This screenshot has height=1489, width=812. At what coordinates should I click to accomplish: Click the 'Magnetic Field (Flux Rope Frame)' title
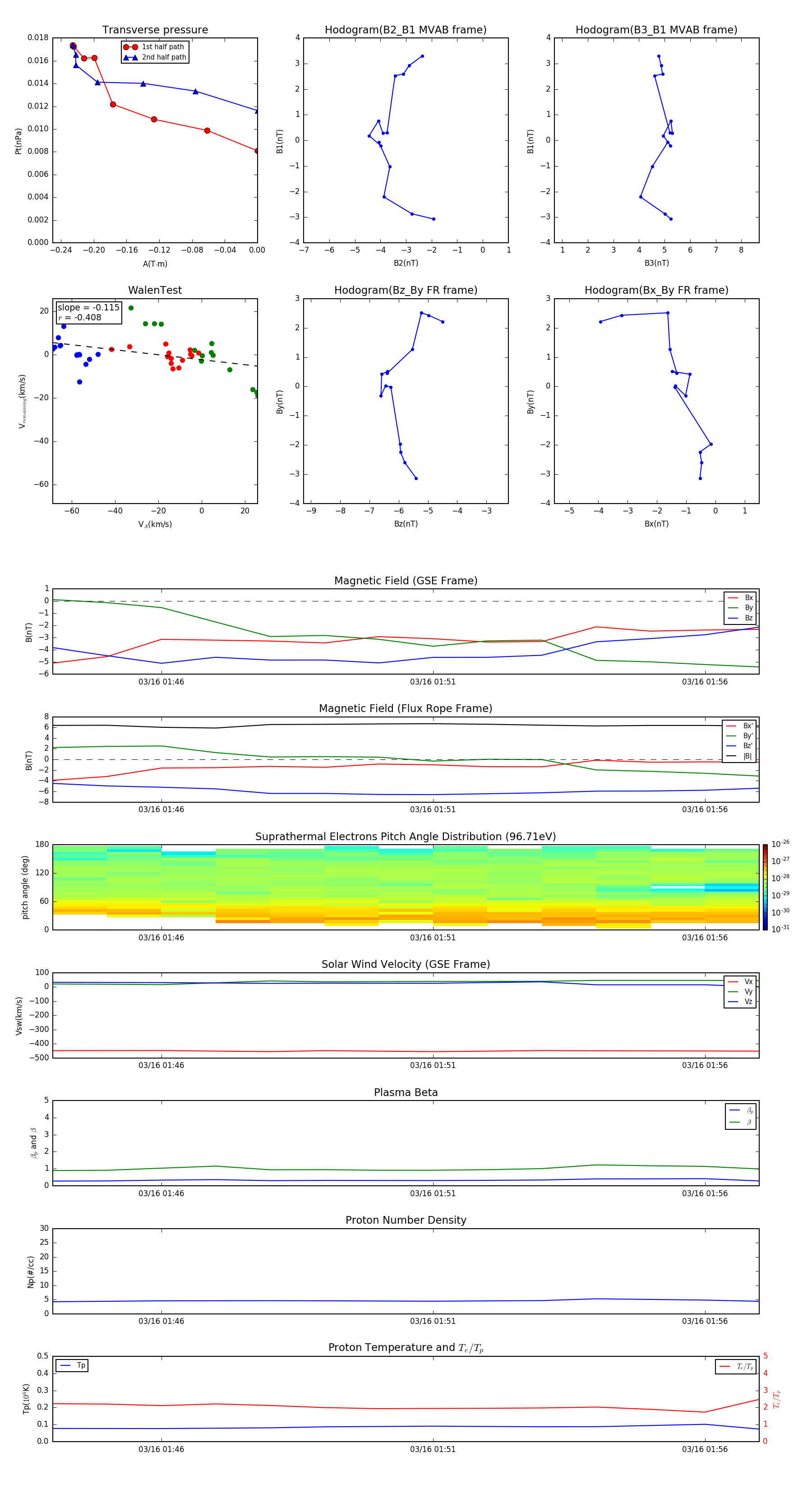[406, 709]
